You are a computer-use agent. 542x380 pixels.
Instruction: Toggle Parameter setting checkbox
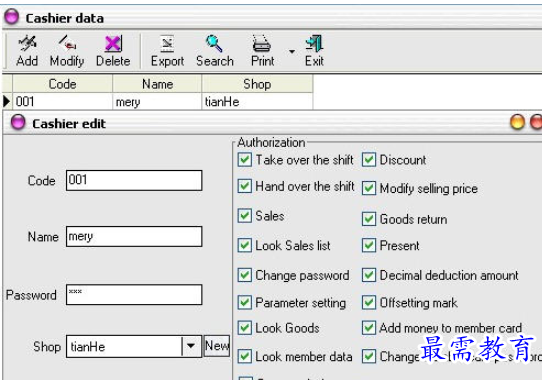245,303
